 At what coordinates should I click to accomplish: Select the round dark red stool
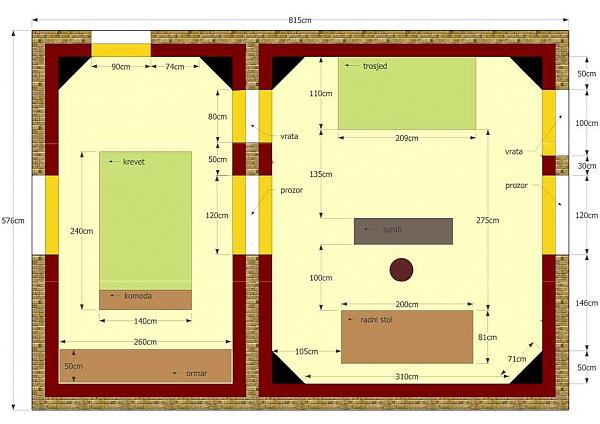click(402, 270)
